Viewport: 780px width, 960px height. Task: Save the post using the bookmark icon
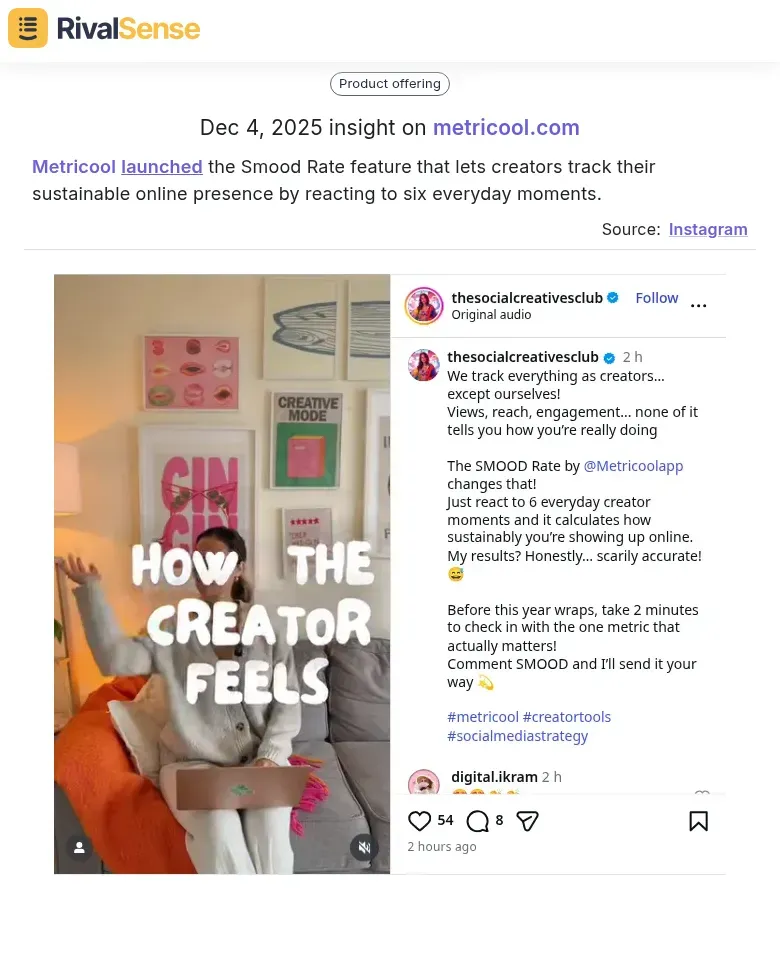point(698,819)
